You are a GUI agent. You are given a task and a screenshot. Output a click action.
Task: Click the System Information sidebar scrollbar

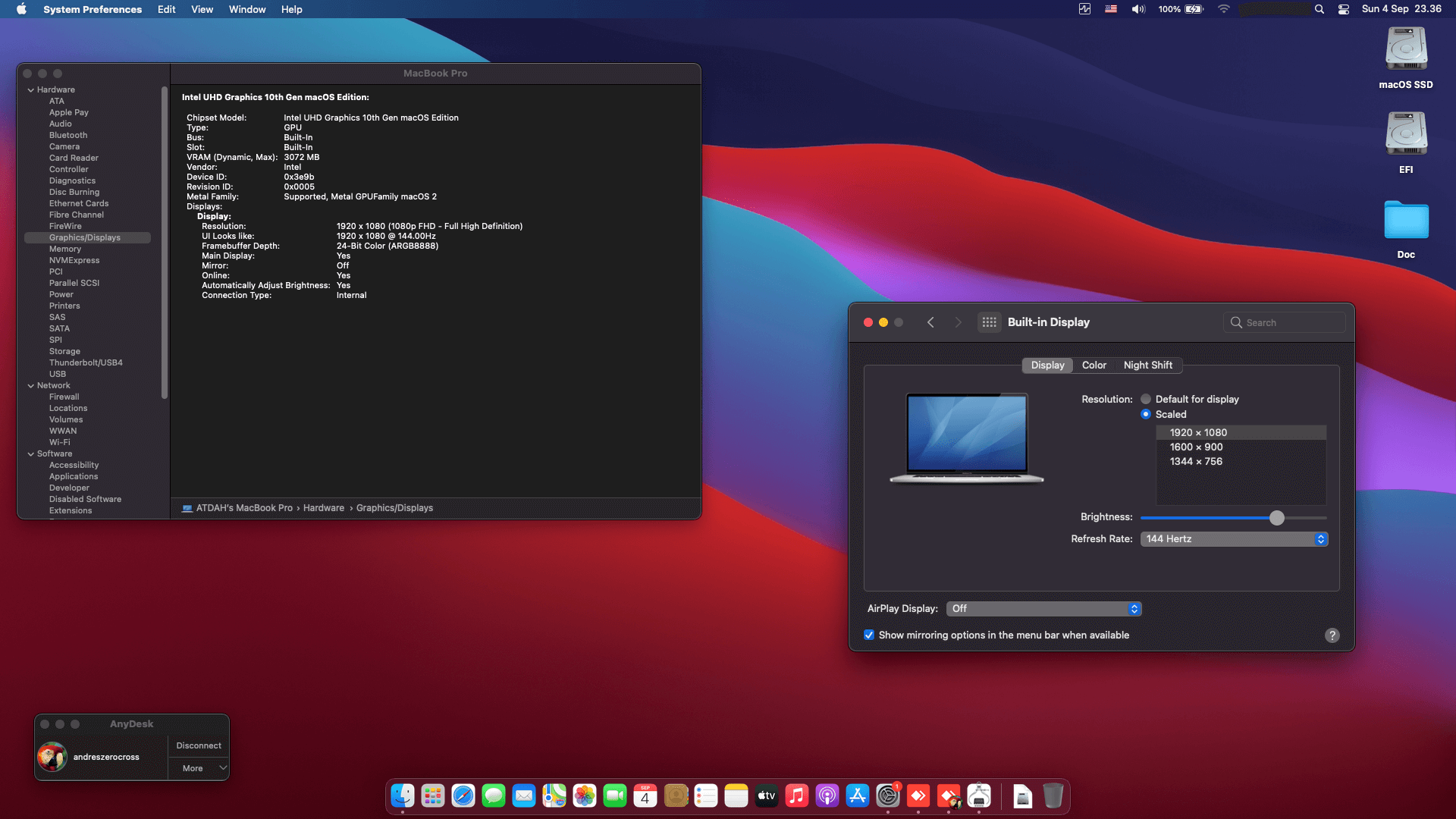click(165, 243)
